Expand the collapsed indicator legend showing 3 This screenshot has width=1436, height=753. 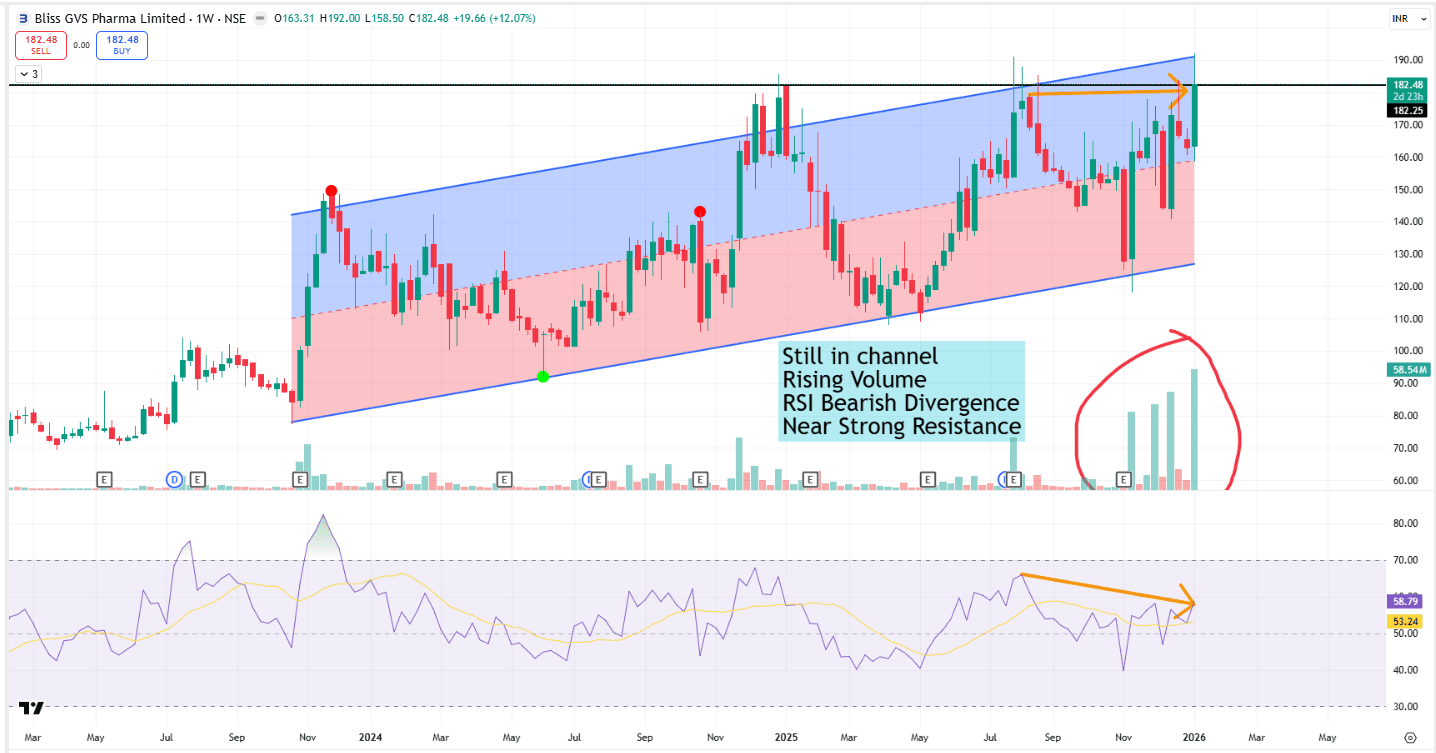coord(28,73)
